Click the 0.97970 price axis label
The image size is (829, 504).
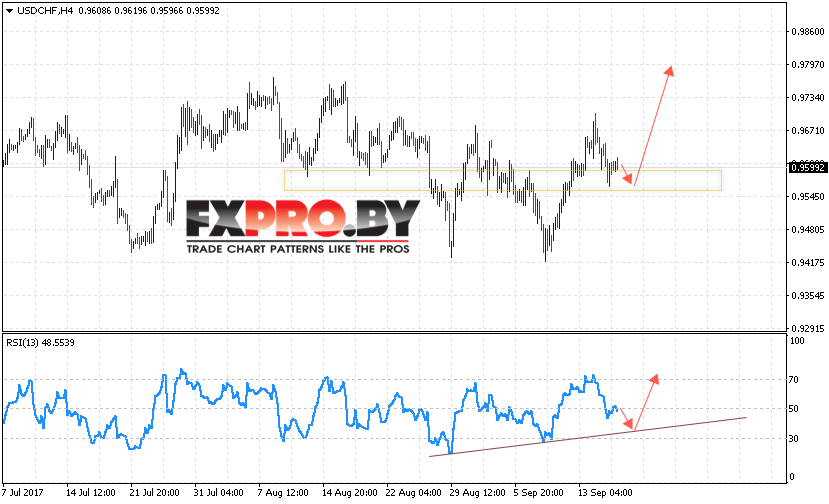tap(808, 65)
